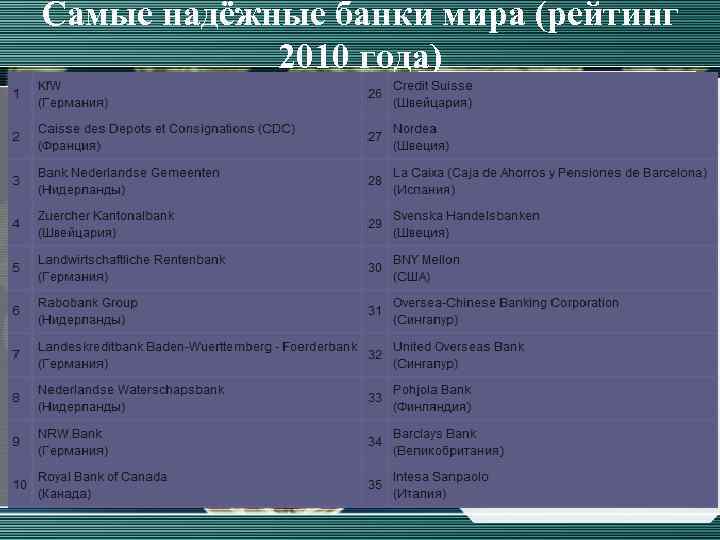This screenshot has width=720, height=540.
Task: Click 'Pohjola Bank' entry
Action: coord(432,390)
